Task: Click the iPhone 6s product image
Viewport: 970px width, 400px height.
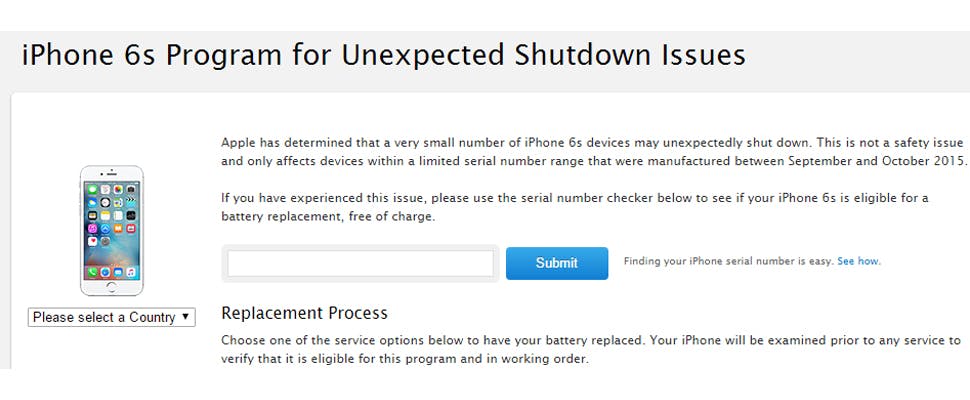Action: point(111,231)
